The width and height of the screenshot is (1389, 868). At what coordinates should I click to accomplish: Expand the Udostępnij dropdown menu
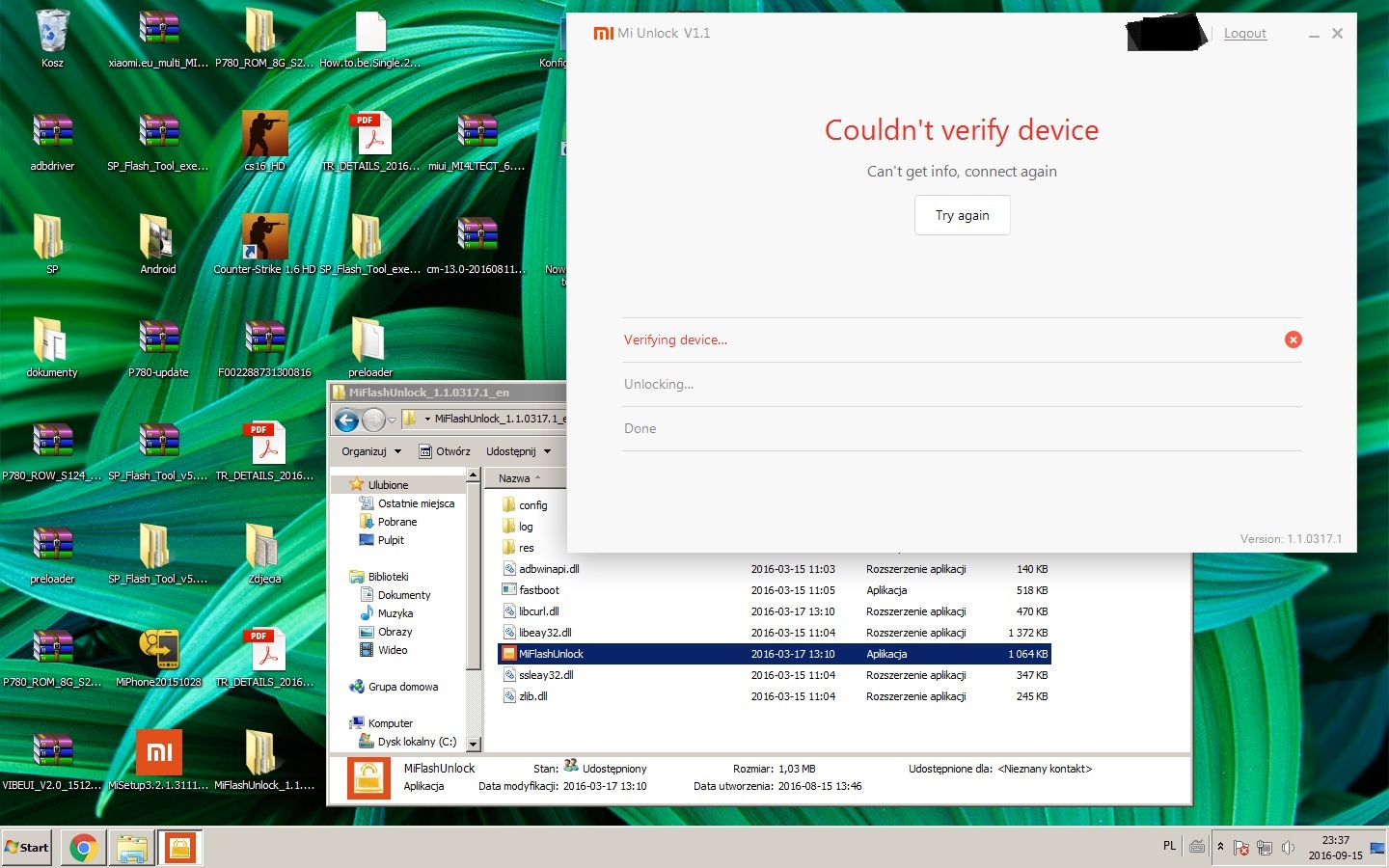[518, 451]
